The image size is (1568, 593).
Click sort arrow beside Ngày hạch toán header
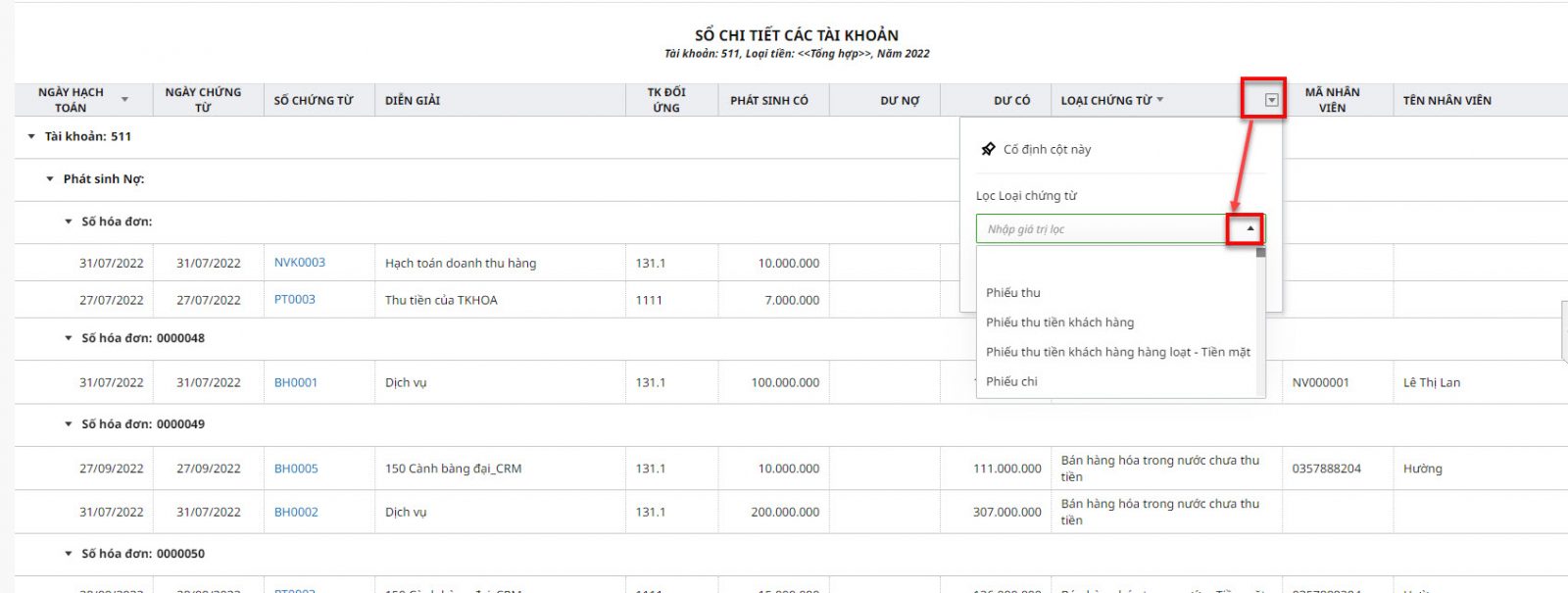[124, 100]
